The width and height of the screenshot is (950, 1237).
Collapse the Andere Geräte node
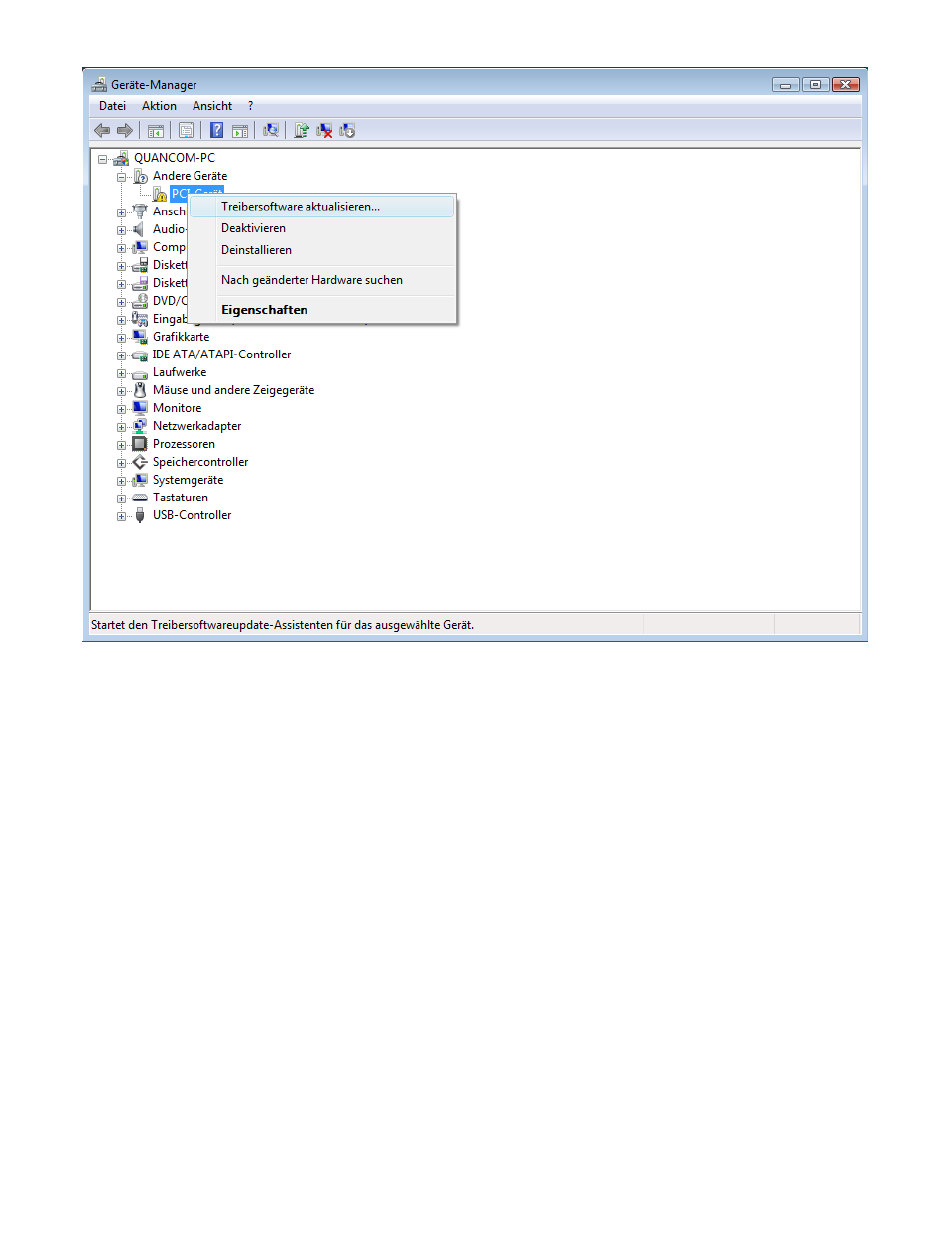pos(122,177)
